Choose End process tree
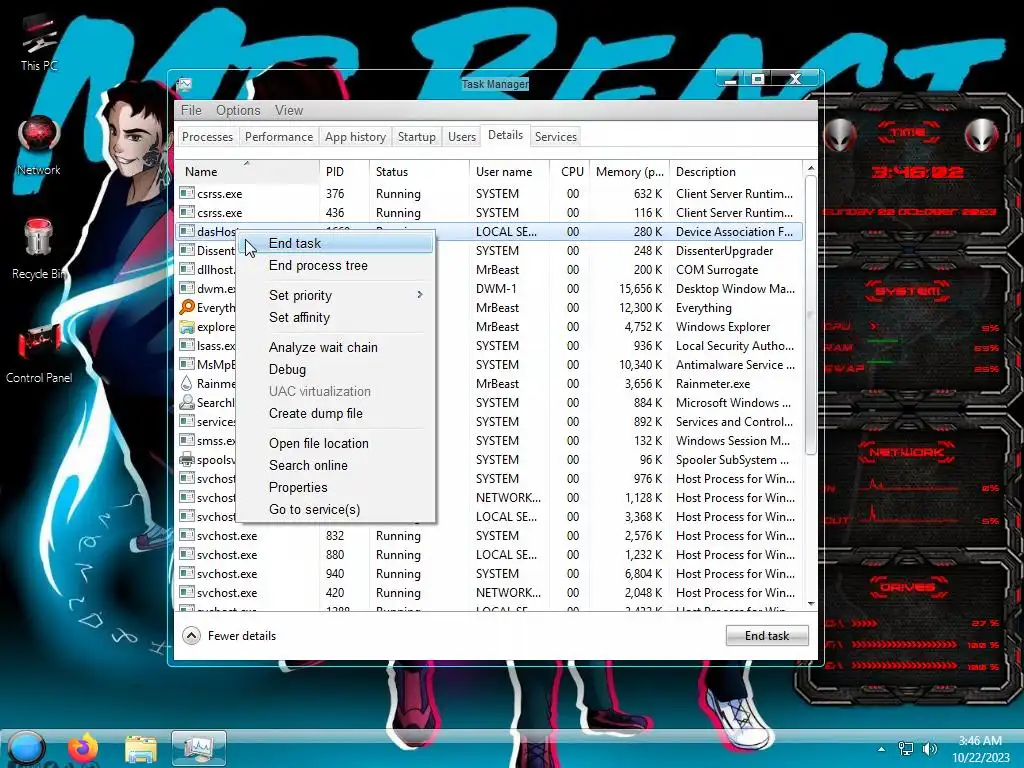 coord(335,265)
